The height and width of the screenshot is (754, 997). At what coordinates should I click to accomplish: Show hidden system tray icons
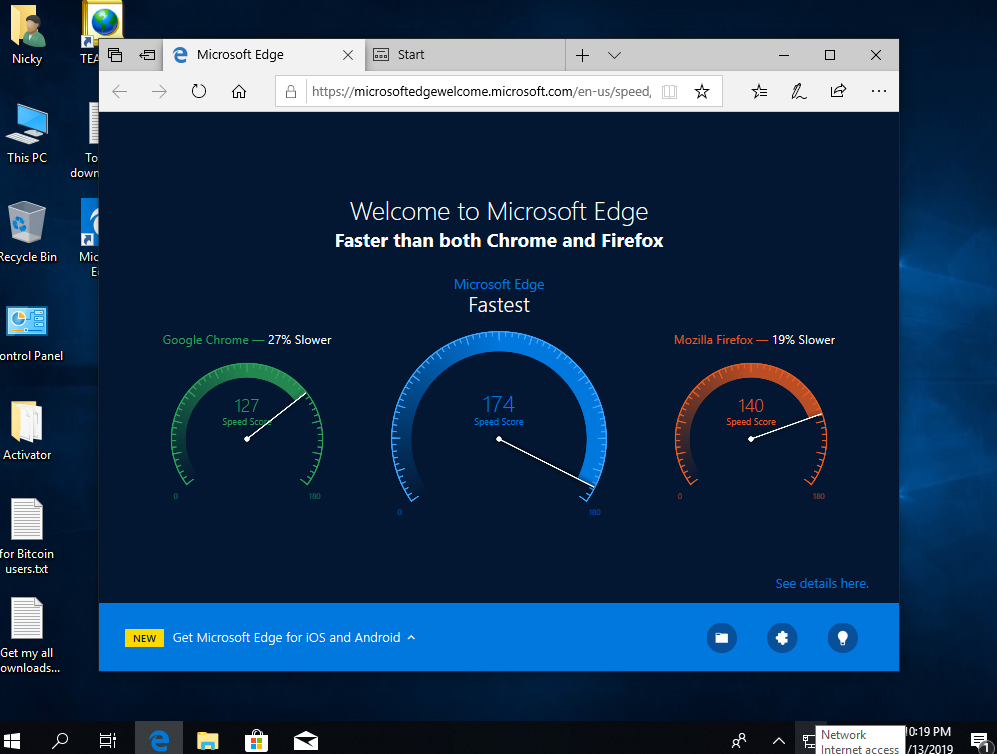tap(778, 741)
